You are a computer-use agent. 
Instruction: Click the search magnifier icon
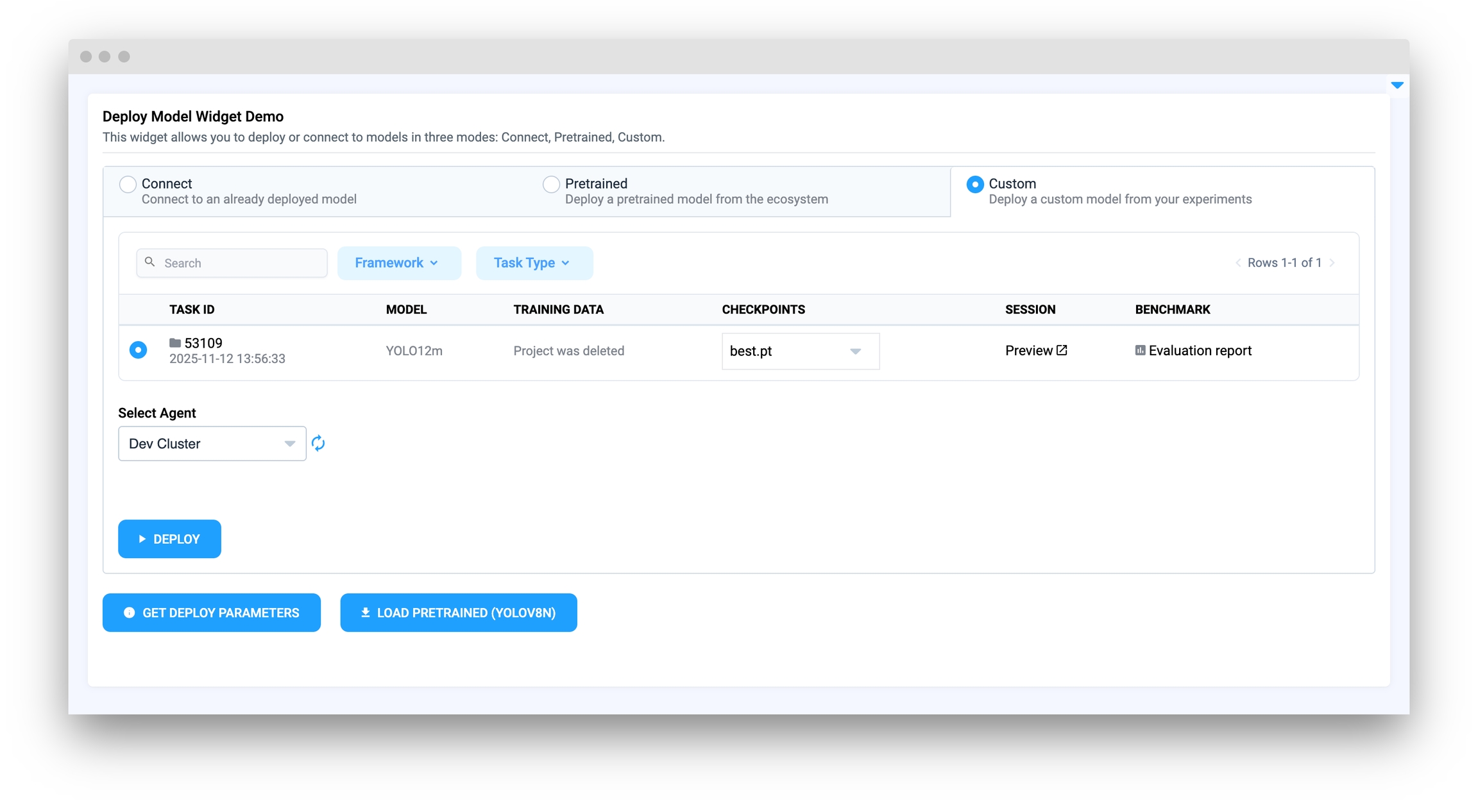pyautogui.click(x=149, y=262)
